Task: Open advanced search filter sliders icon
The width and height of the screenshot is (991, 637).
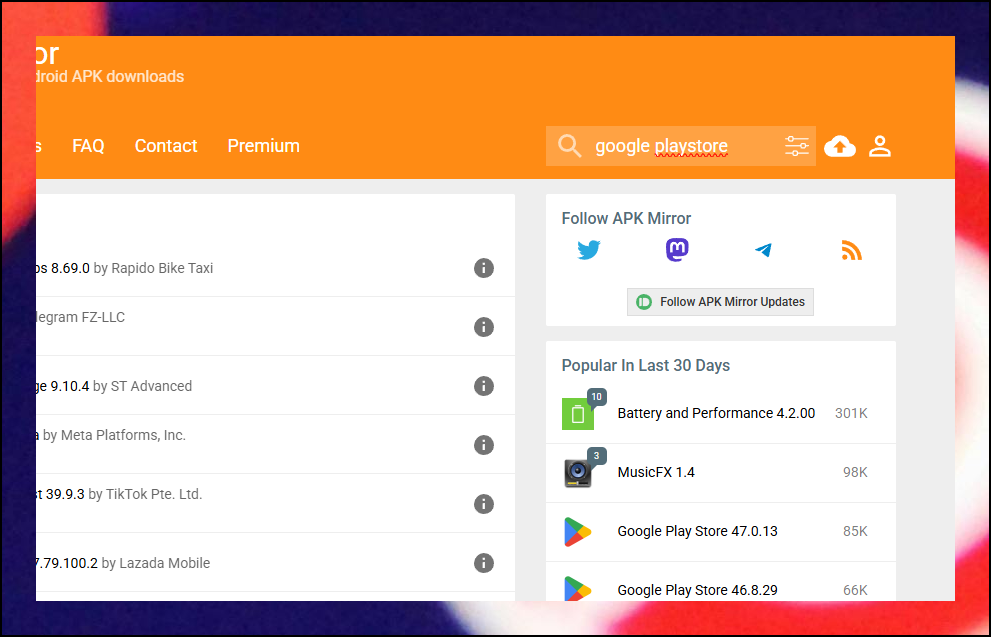Action: [x=796, y=146]
